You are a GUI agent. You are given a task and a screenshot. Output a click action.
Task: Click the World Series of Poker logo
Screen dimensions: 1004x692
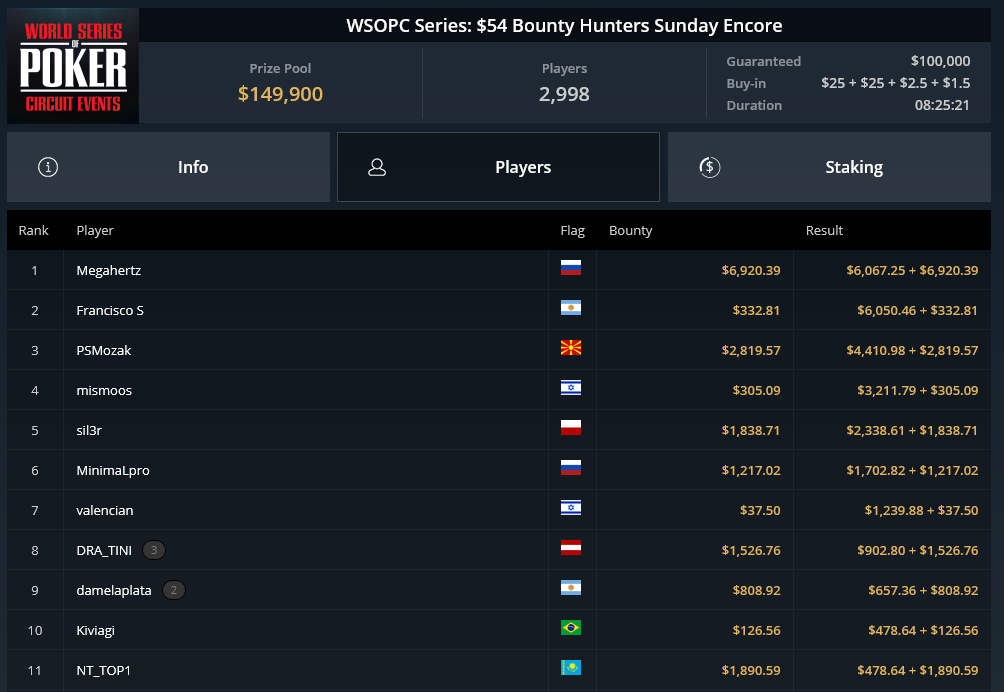point(73,66)
